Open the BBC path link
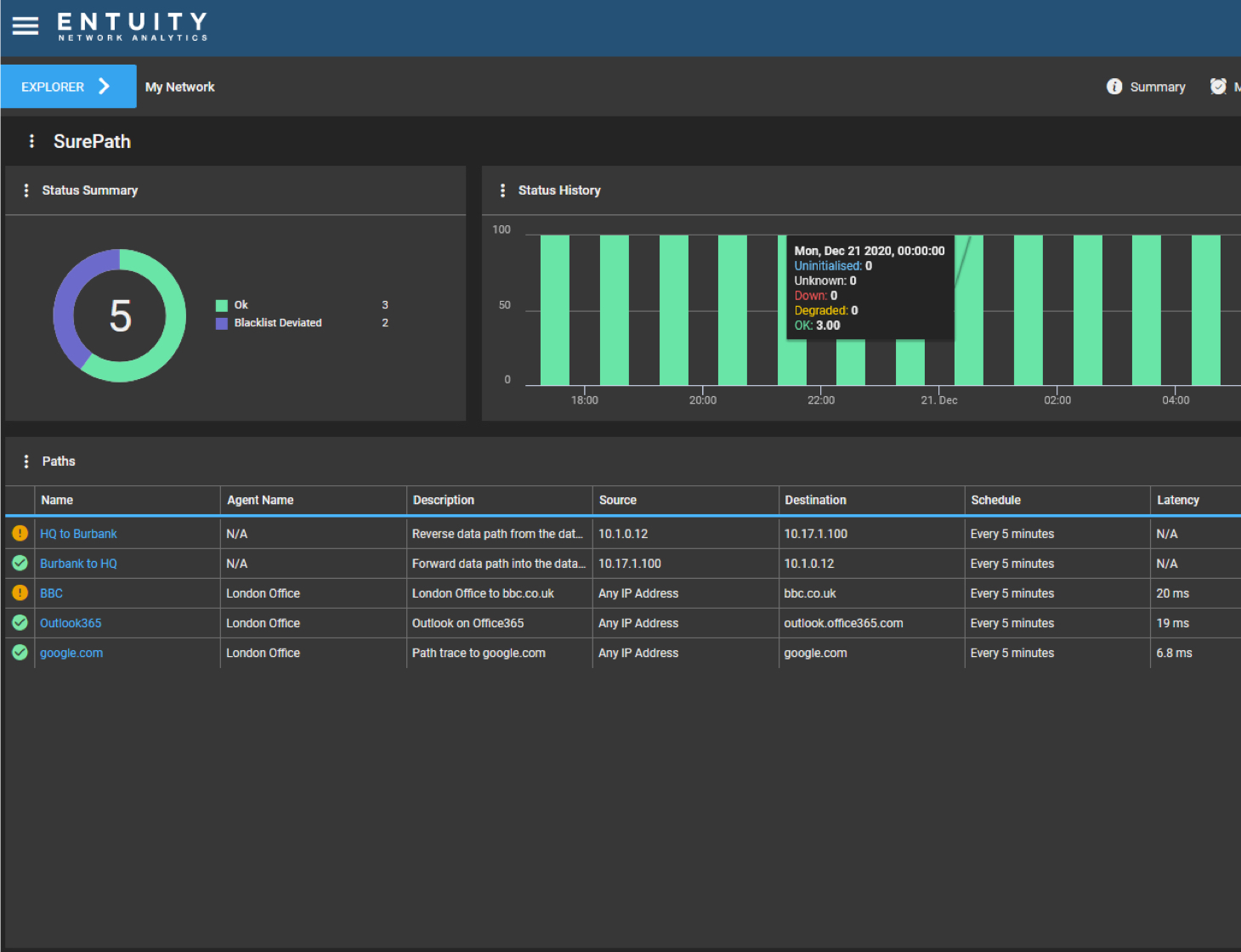Screen dimensions: 1241x952 (51, 592)
